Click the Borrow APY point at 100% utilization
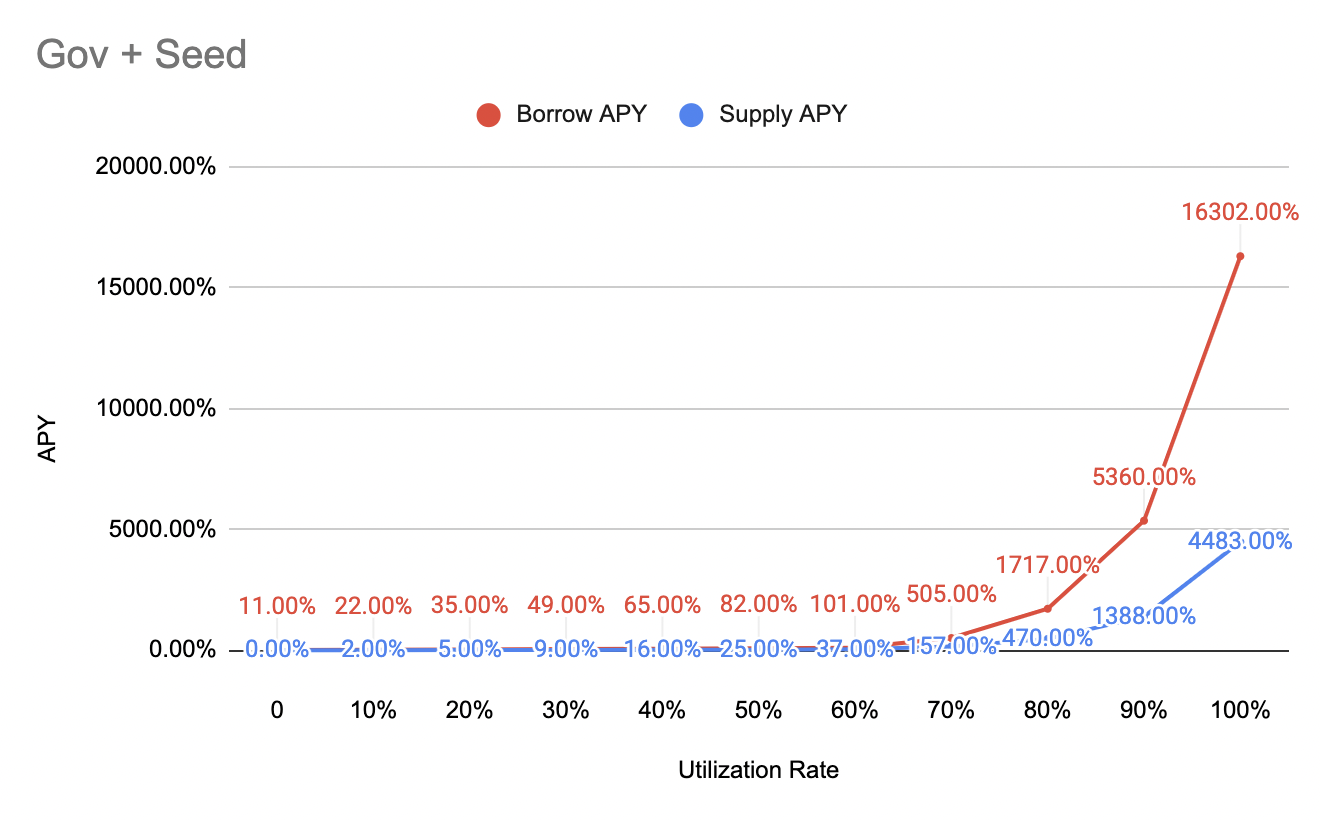 [1240, 256]
